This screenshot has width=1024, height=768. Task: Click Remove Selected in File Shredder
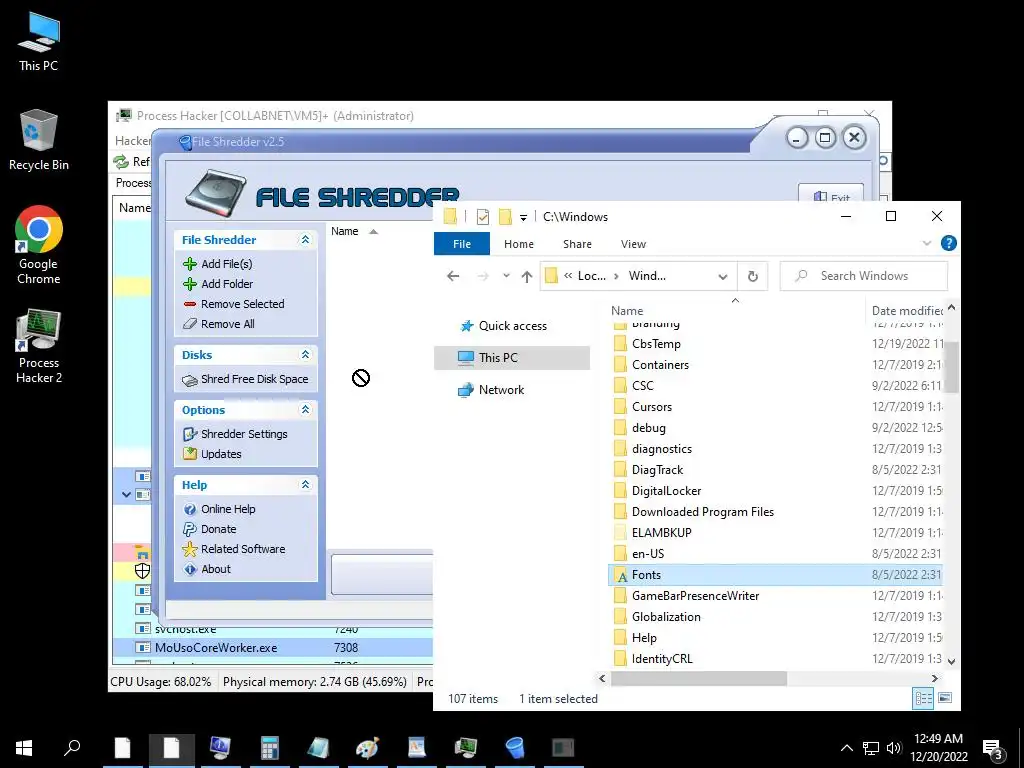click(x=234, y=304)
